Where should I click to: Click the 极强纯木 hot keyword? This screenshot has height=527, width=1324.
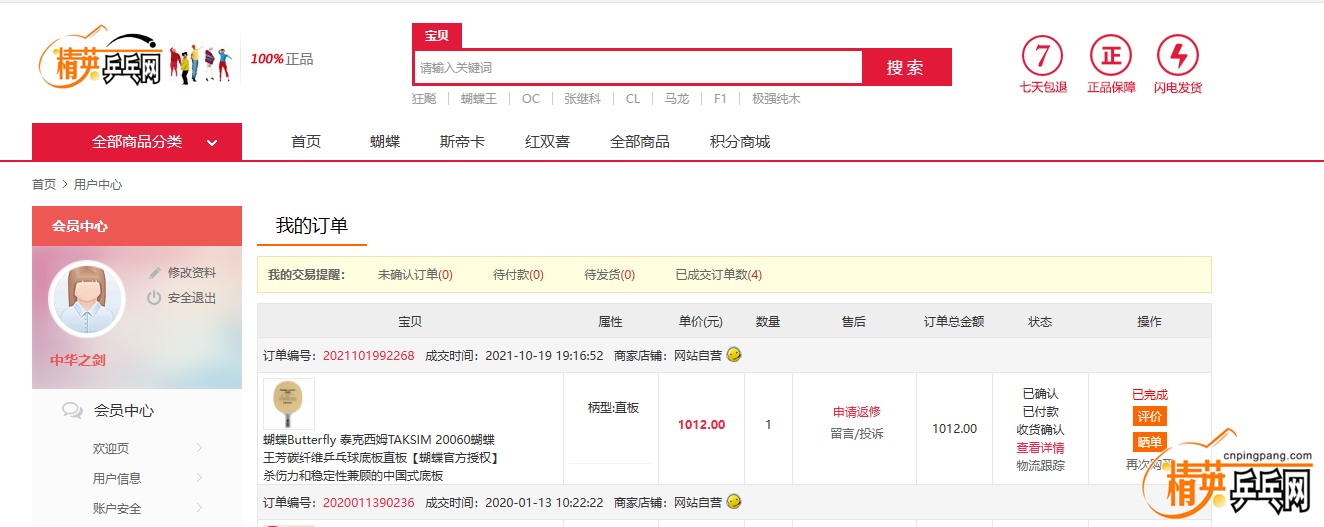coord(776,99)
